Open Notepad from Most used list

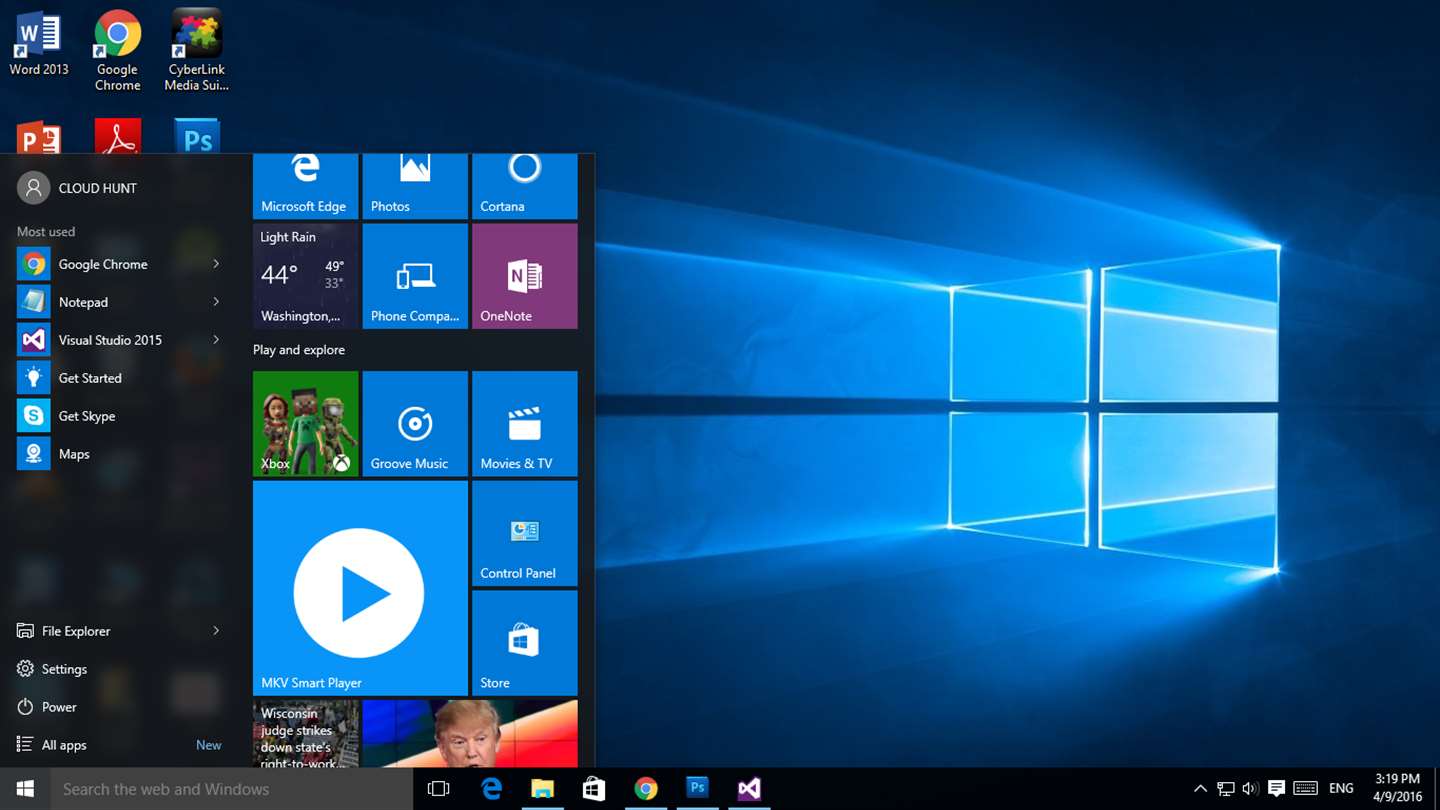[120, 302]
